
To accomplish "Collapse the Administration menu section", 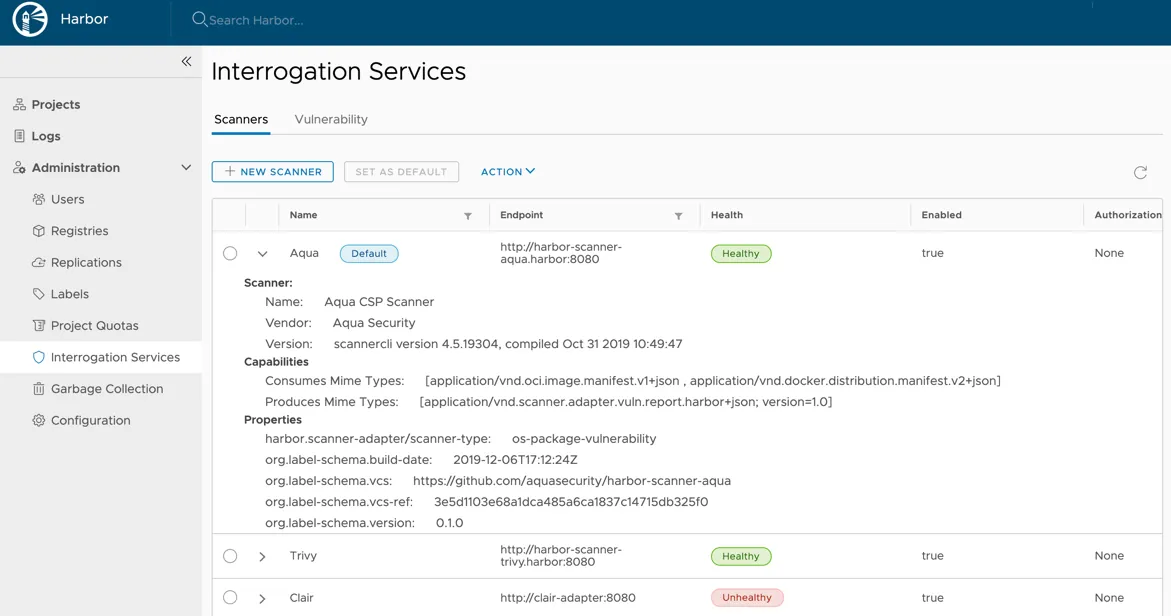I will click(x=186, y=167).
